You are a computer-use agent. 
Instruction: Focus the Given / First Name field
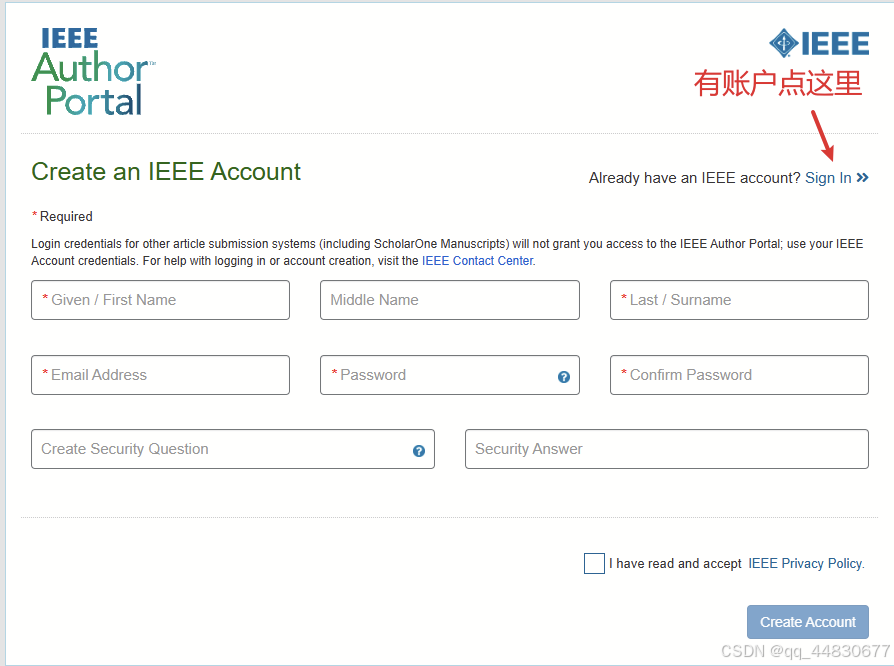click(x=160, y=300)
